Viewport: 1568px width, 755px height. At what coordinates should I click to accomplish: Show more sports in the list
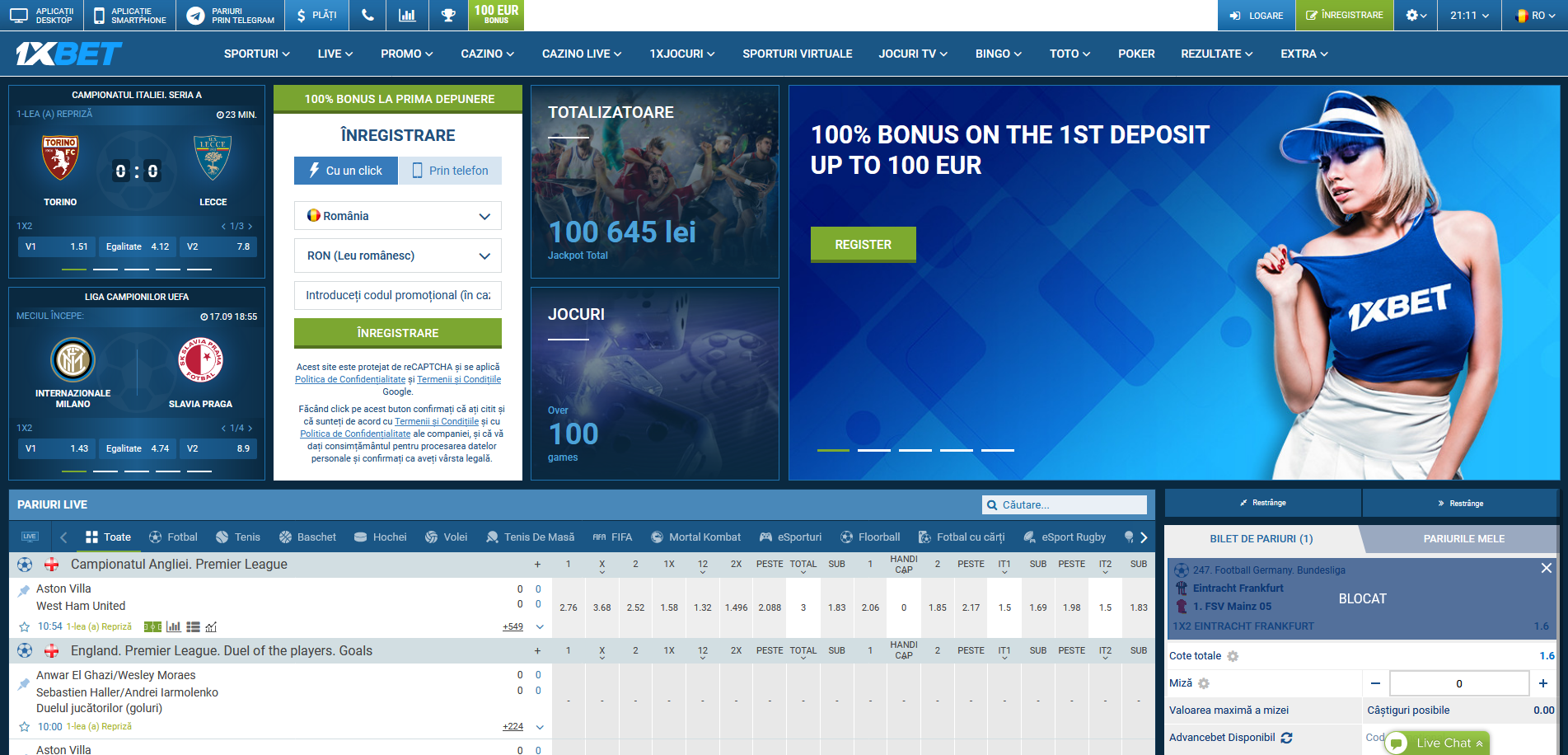(x=1144, y=537)
